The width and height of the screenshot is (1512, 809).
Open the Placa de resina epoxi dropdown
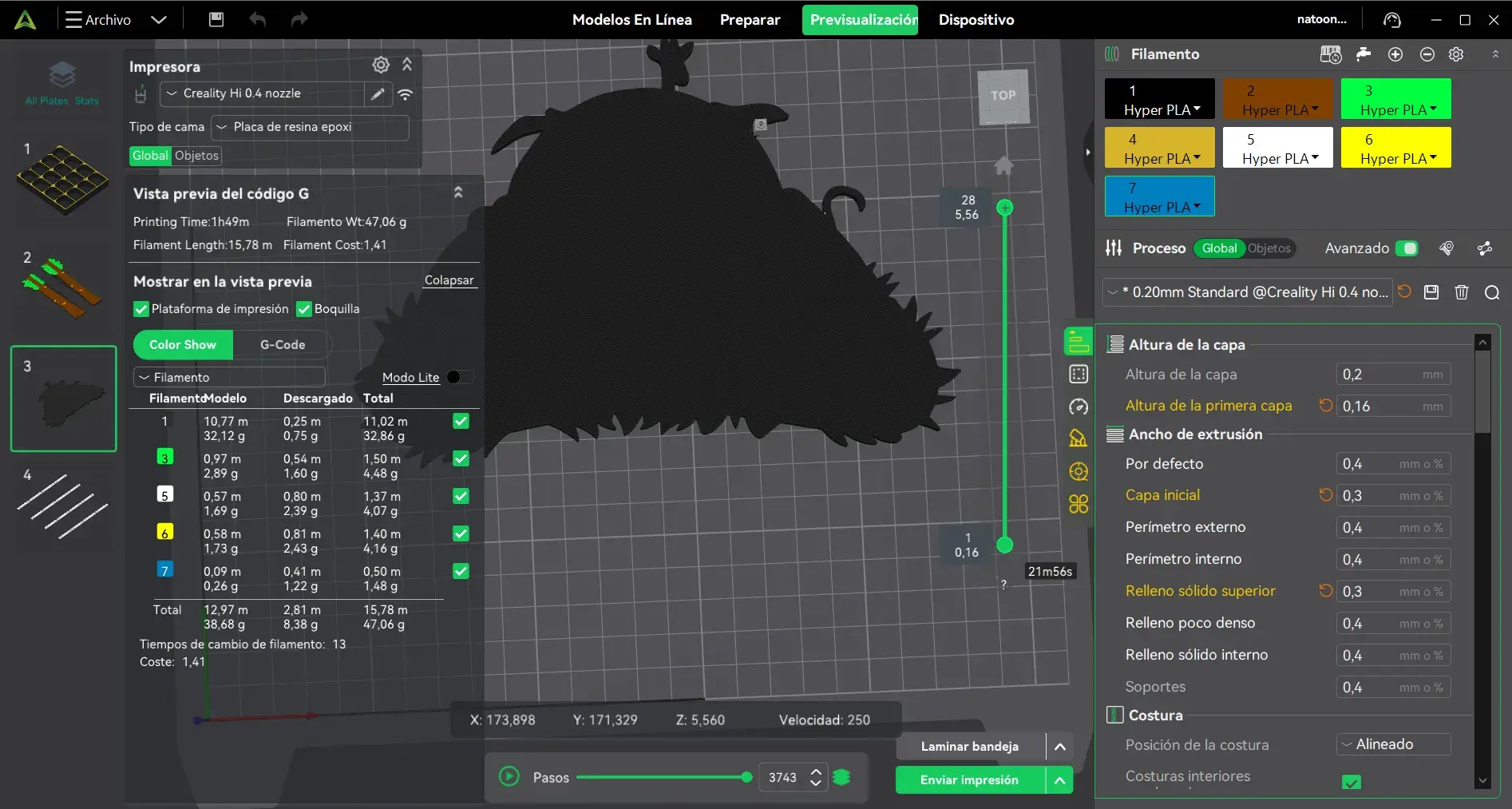(310, 127)
